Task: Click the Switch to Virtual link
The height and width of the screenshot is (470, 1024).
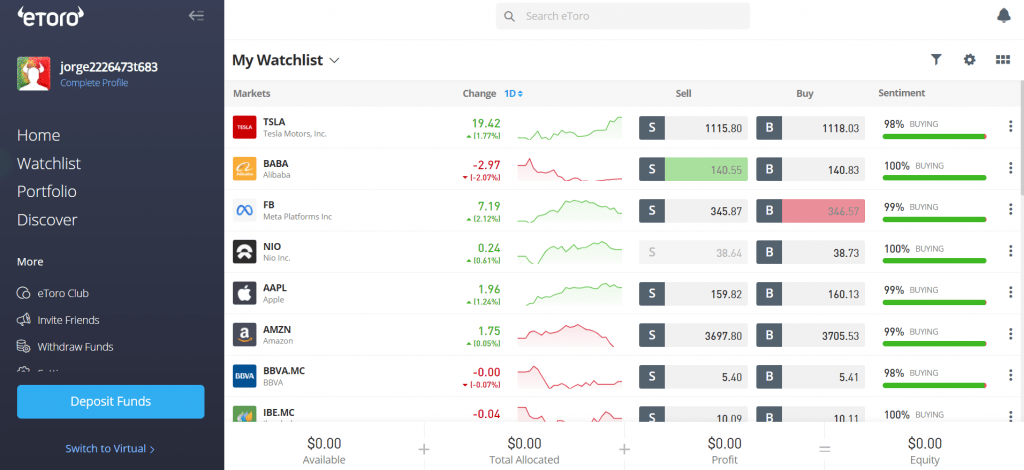Action: 110,449
